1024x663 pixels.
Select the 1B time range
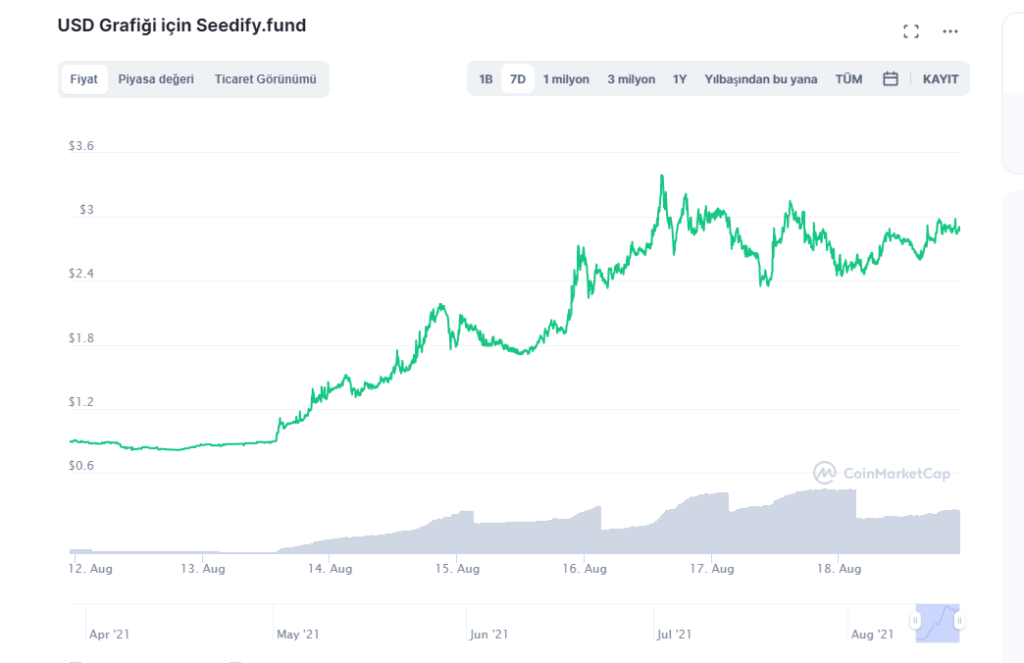486,79
